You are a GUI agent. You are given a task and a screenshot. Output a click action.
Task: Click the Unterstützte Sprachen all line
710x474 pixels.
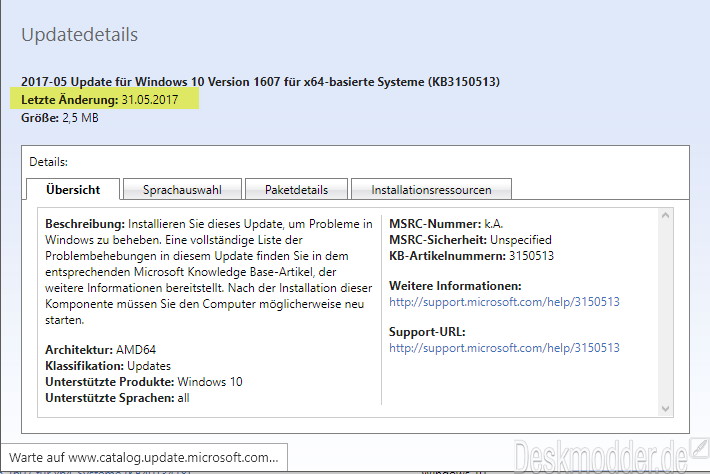pyautogui.click(x=117, y=398)
